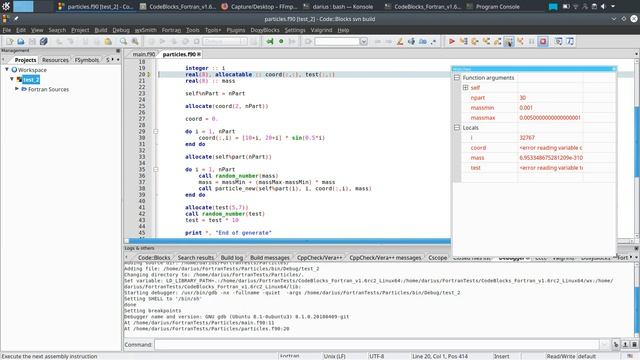640x360 pixels.
Task: Open the Search results log tab
Action: point(196,258)
